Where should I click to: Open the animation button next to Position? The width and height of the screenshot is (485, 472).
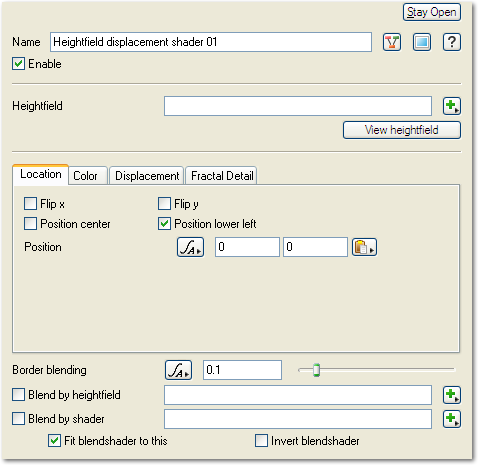click(190, 247)
